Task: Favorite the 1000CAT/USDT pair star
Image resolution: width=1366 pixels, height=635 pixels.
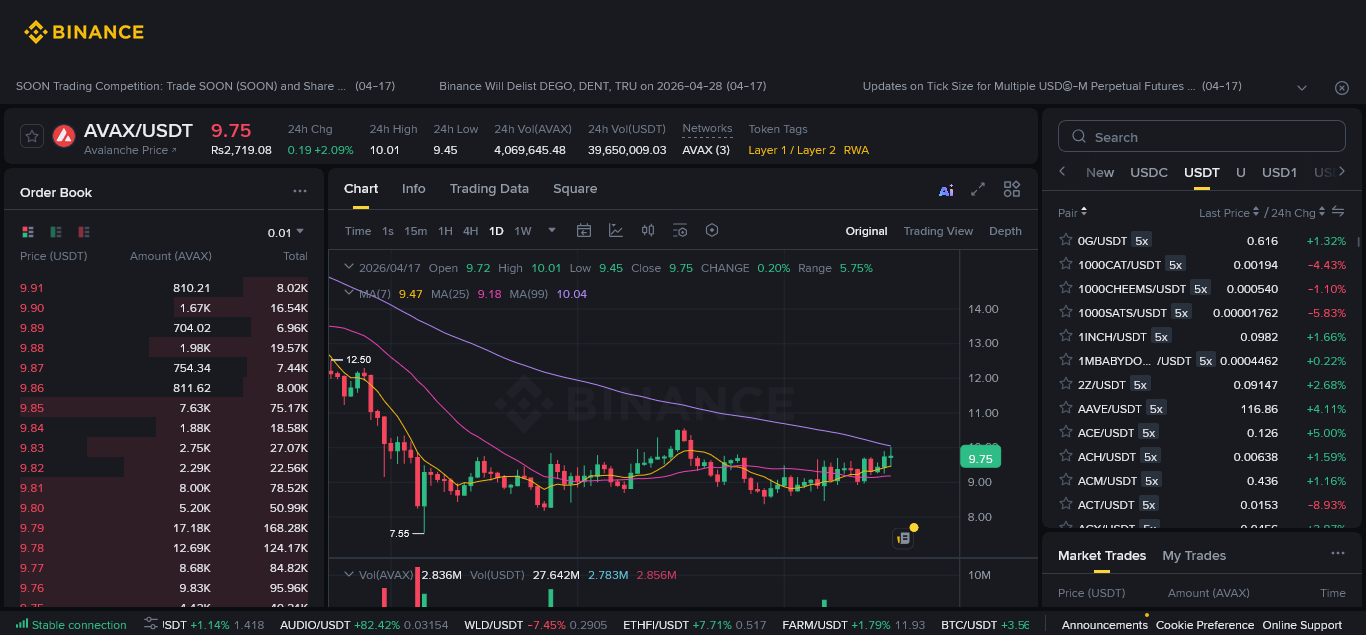Action: (1065, 264)
